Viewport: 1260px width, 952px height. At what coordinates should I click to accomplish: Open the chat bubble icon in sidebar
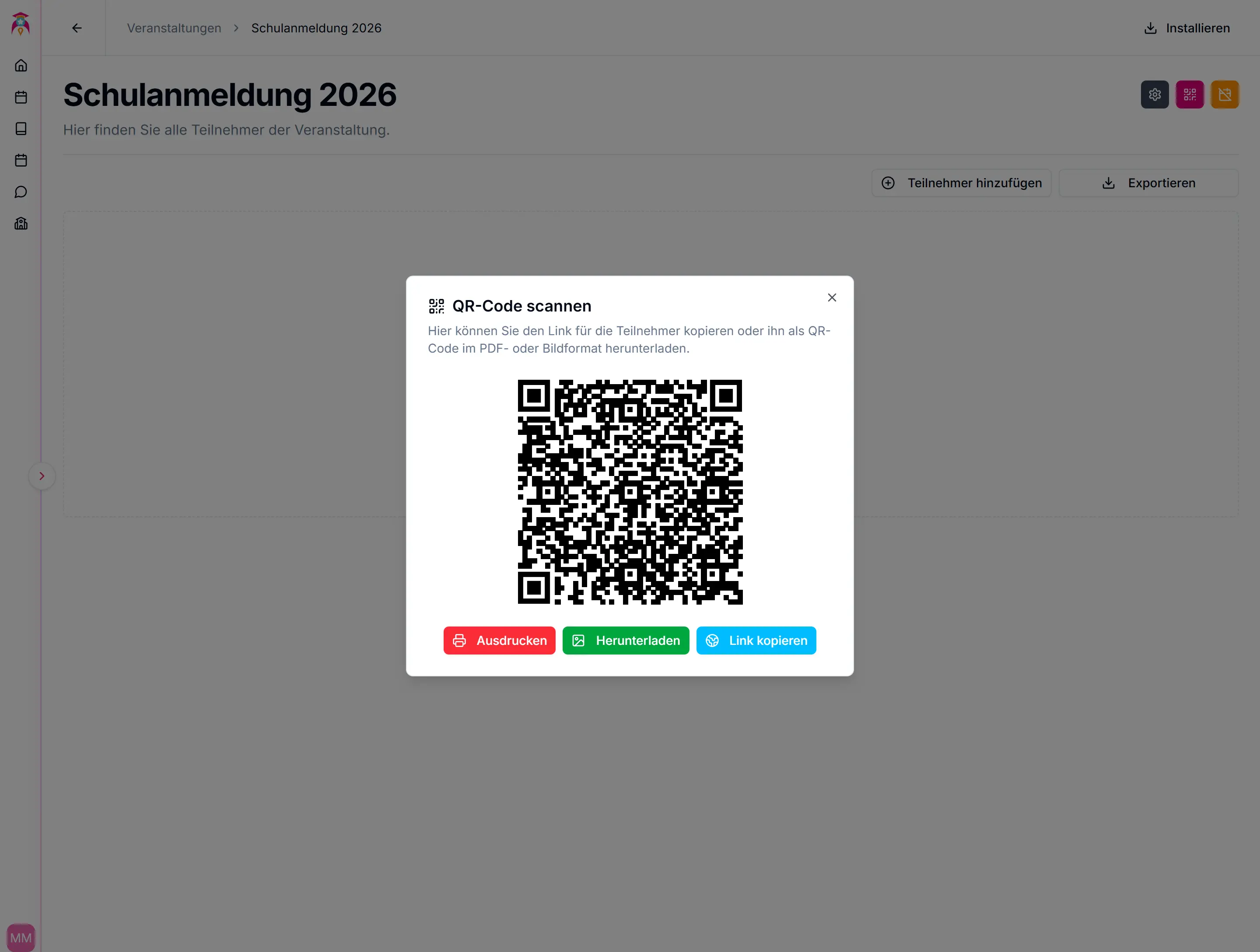click(21, 192)
